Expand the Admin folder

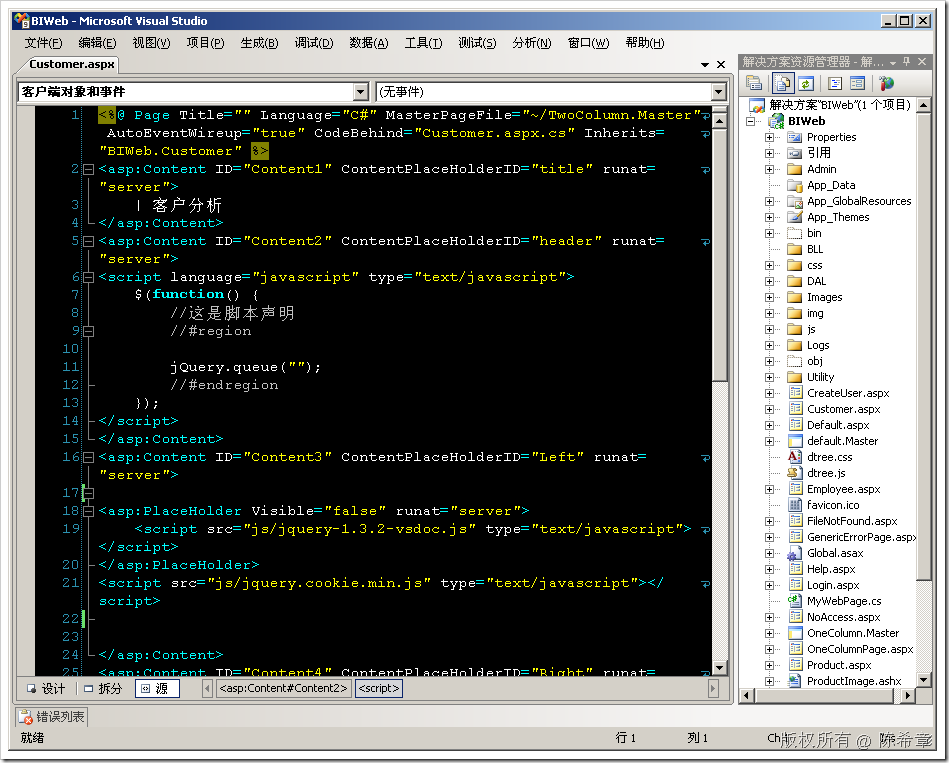pyautogui.click(x=769, y=169)
